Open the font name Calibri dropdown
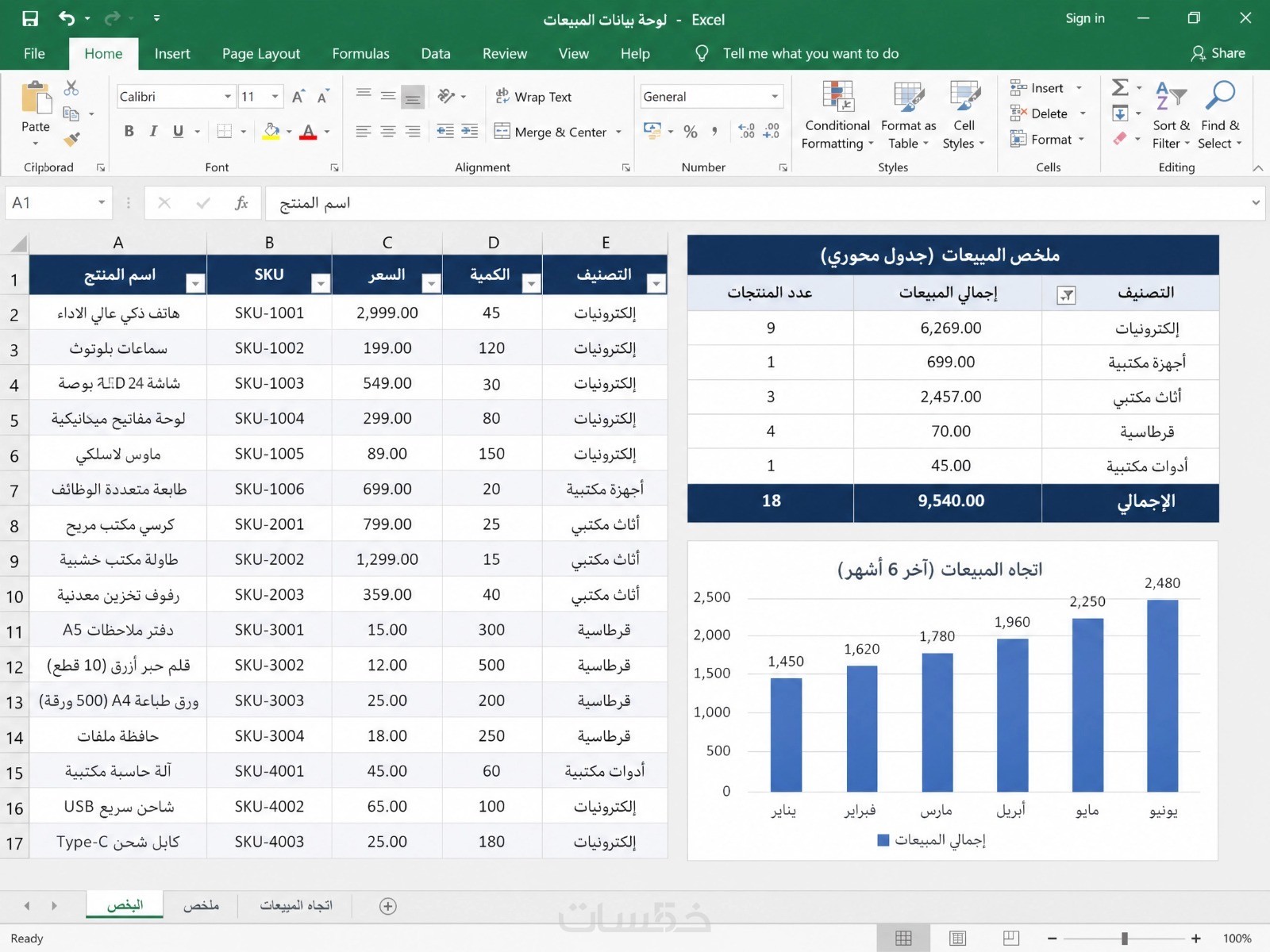 [x=228, y=97]
